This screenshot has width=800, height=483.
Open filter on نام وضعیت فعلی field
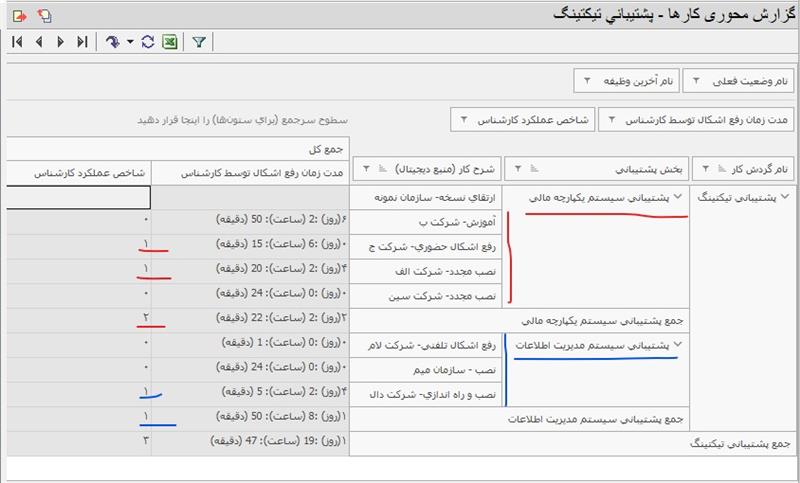[x=697, y=80]
